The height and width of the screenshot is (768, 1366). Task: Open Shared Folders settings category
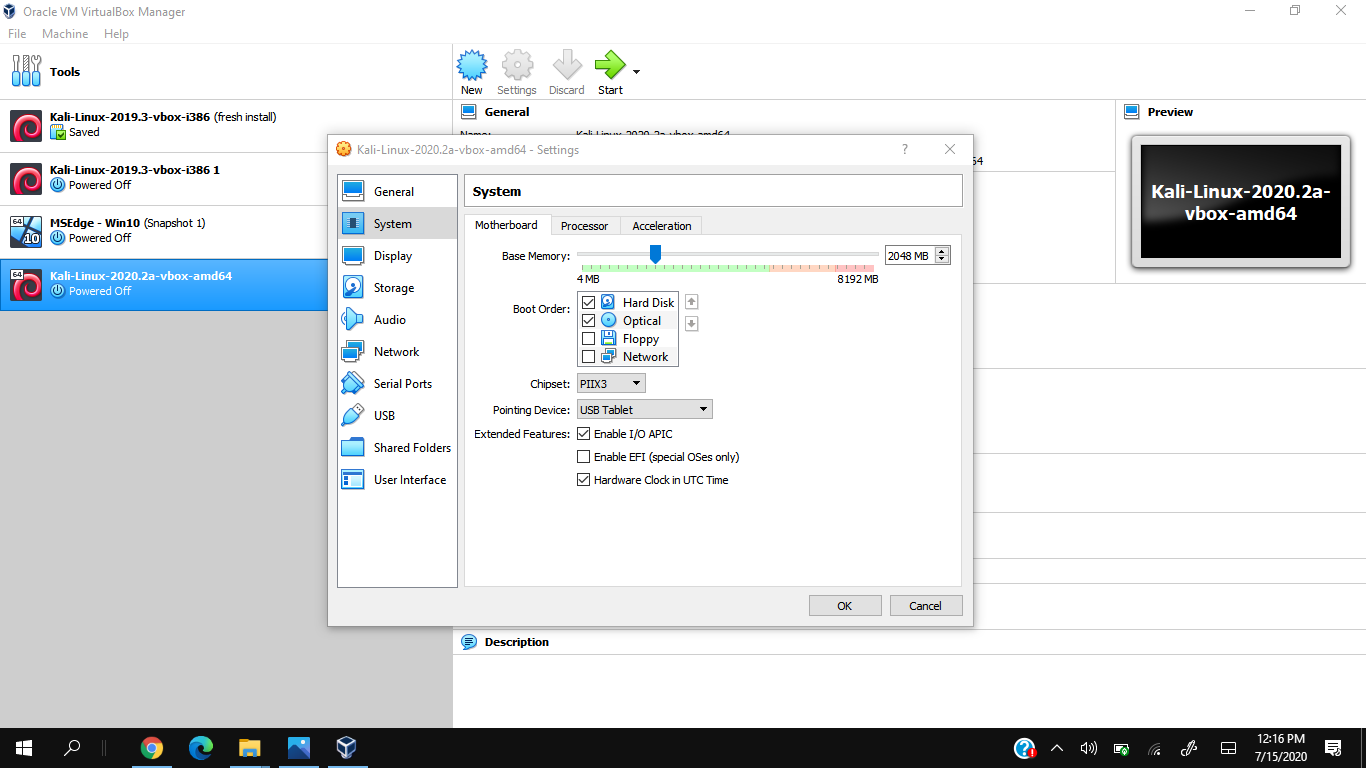(x=397, y=448)
